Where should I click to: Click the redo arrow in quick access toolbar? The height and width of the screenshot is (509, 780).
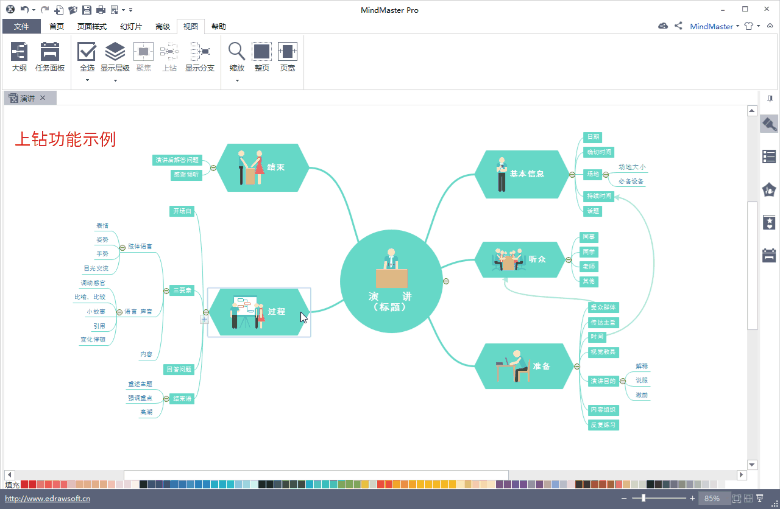45,9
